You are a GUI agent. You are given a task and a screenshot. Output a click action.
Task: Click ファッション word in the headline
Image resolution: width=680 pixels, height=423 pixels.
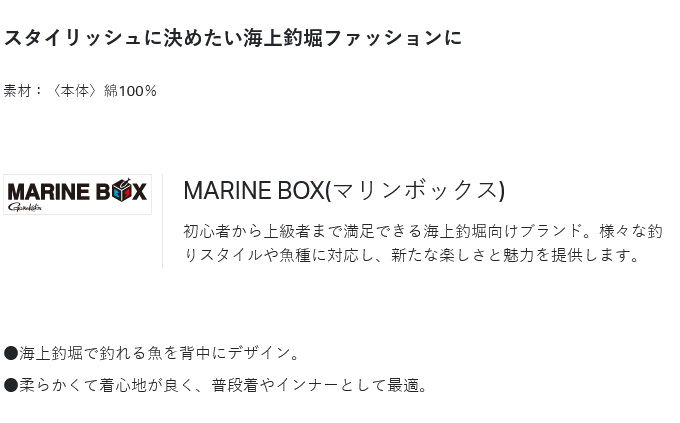[383, 38]
